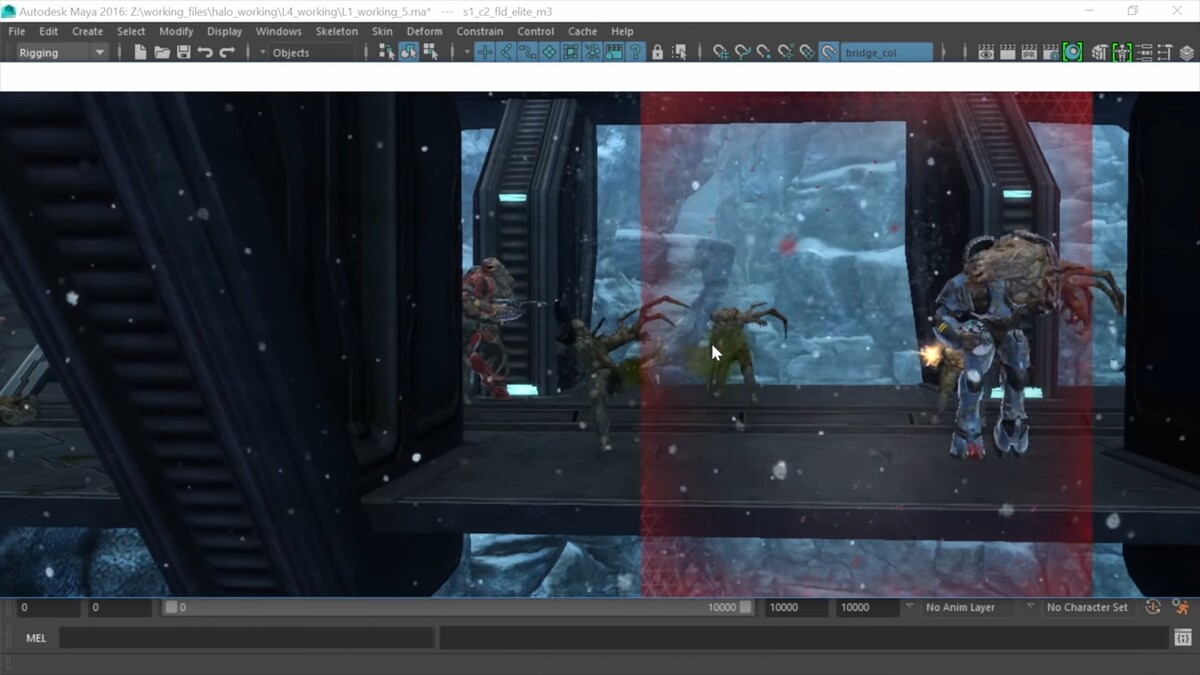Click the MEL command line label
1200x675 pixels.
coord(35,637)
